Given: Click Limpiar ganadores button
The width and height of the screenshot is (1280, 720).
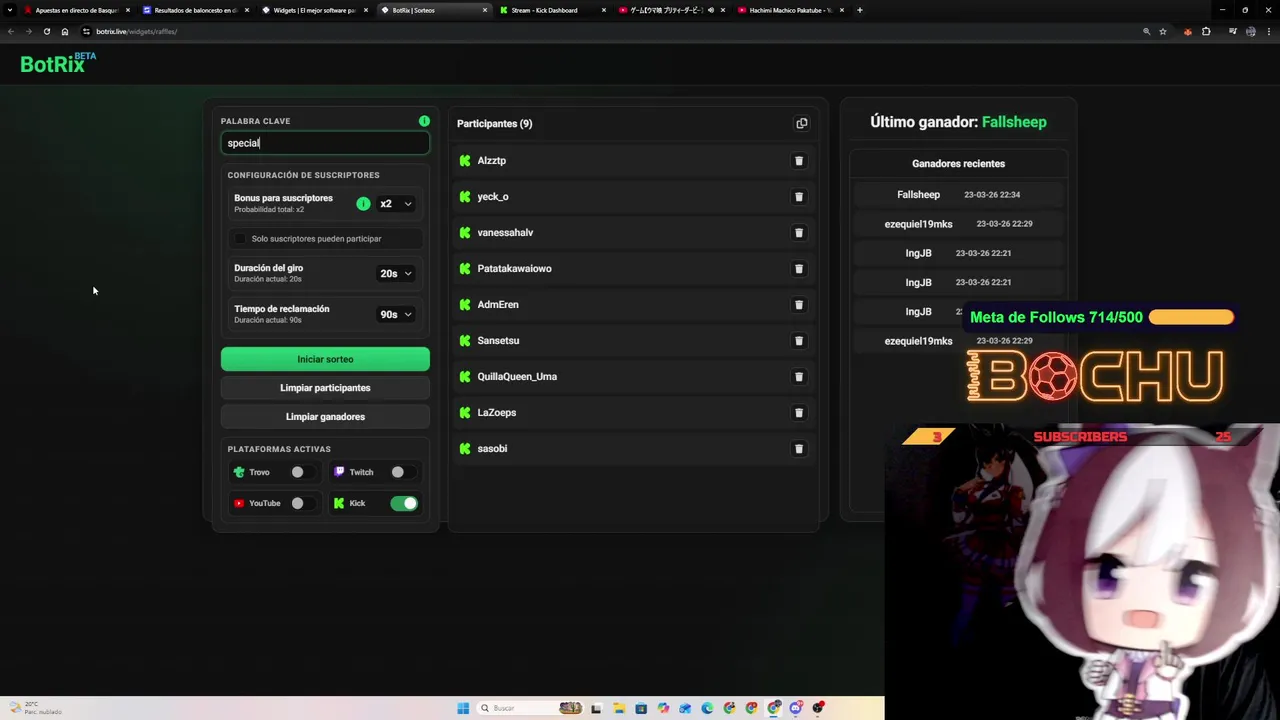Looking at the screenshot, I should (x=325, y=417).
